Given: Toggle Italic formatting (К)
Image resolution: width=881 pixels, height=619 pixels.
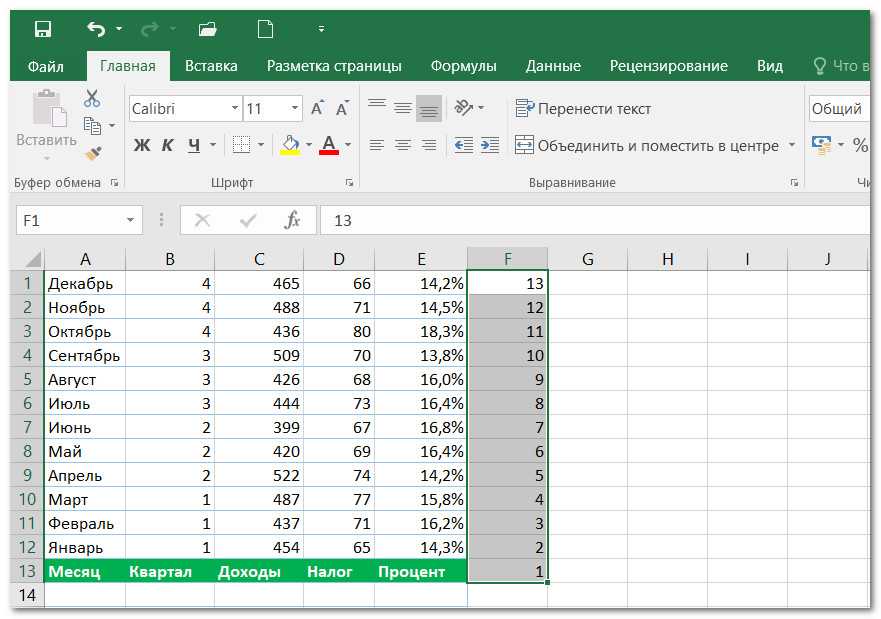Looking at the screenshot, I should coord(168,145).
